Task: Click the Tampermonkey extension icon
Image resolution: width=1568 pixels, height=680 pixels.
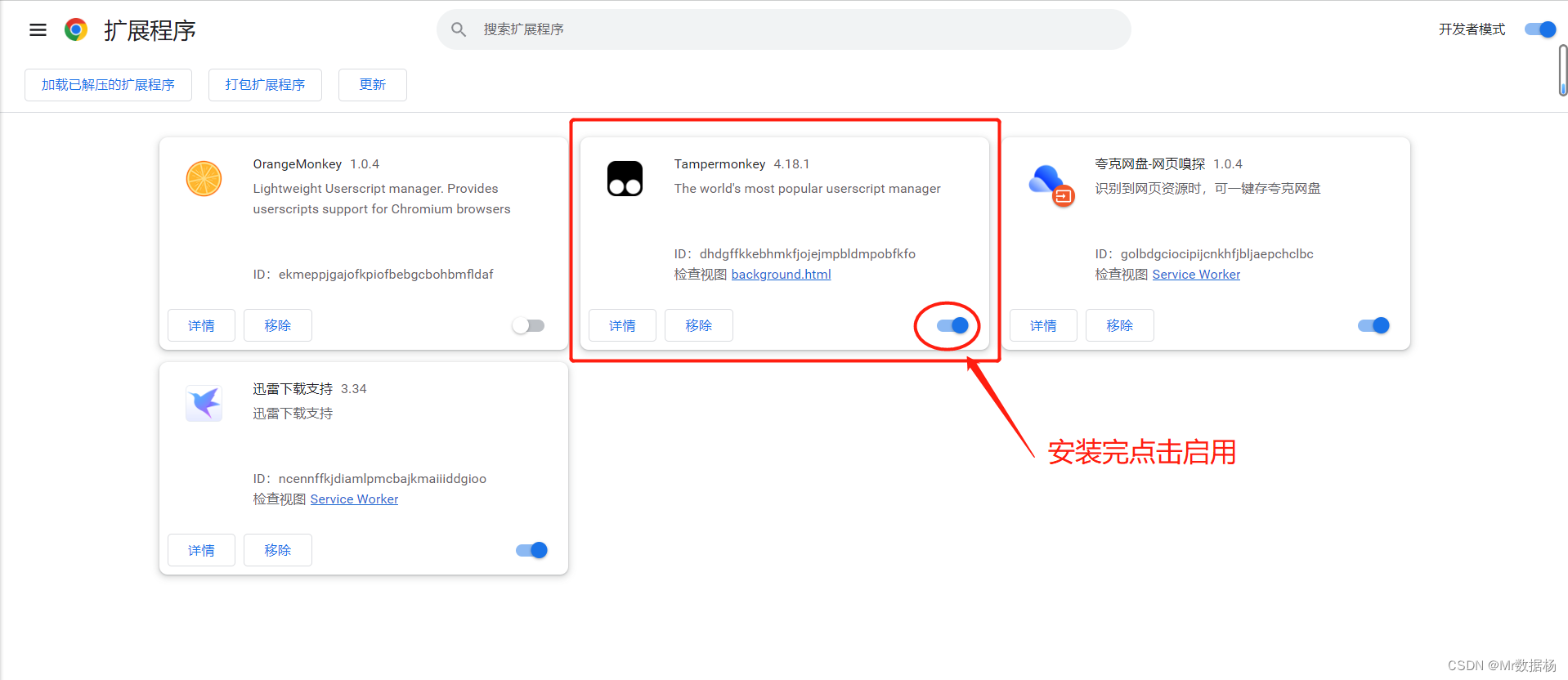Action: [x=625, y=179]
